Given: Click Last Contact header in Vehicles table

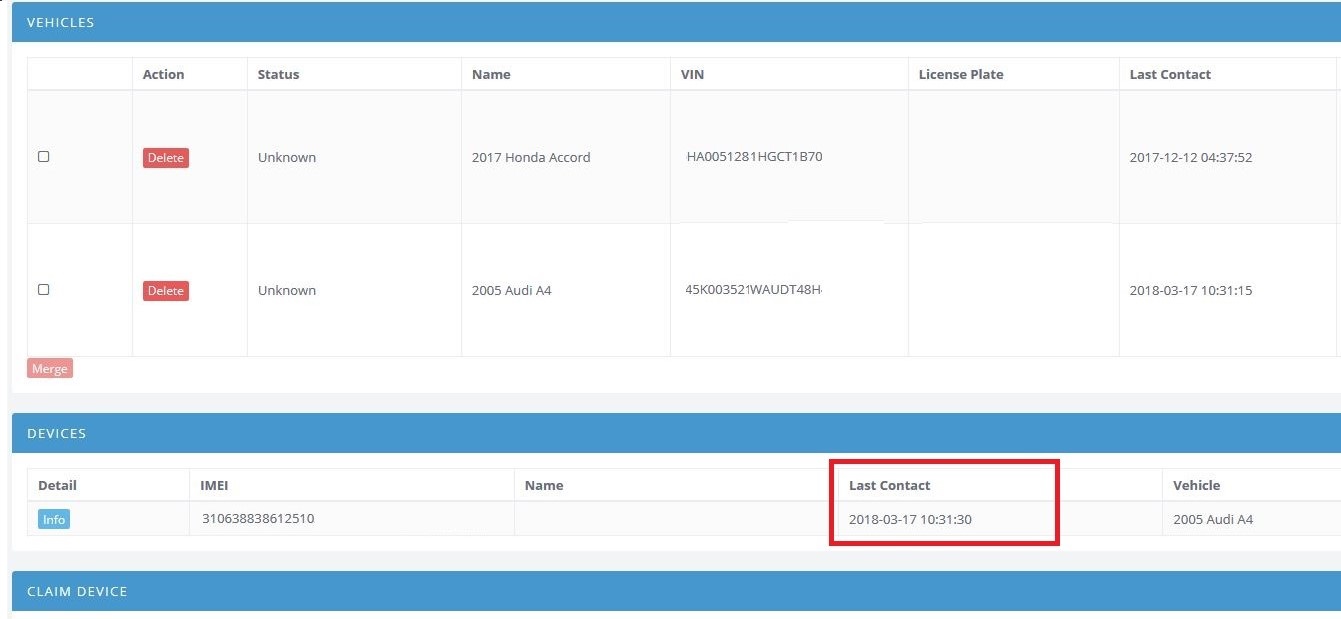Looking at the screenshot, I should (x=1169, y=75).
